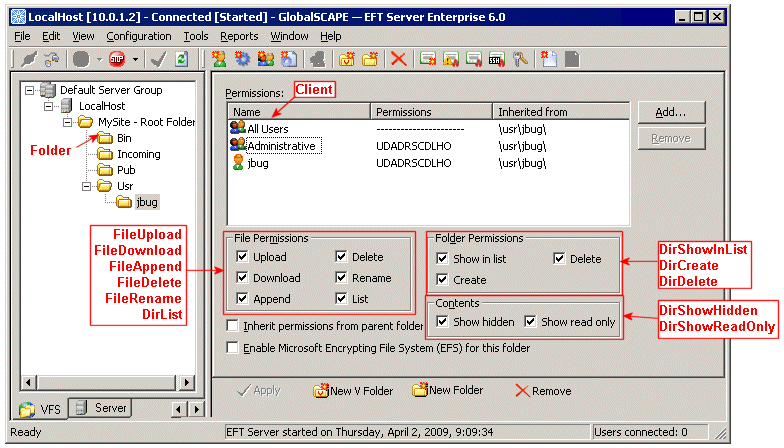Sort by the Inherited from column header

pyautogui.click(x=560, y=112)
